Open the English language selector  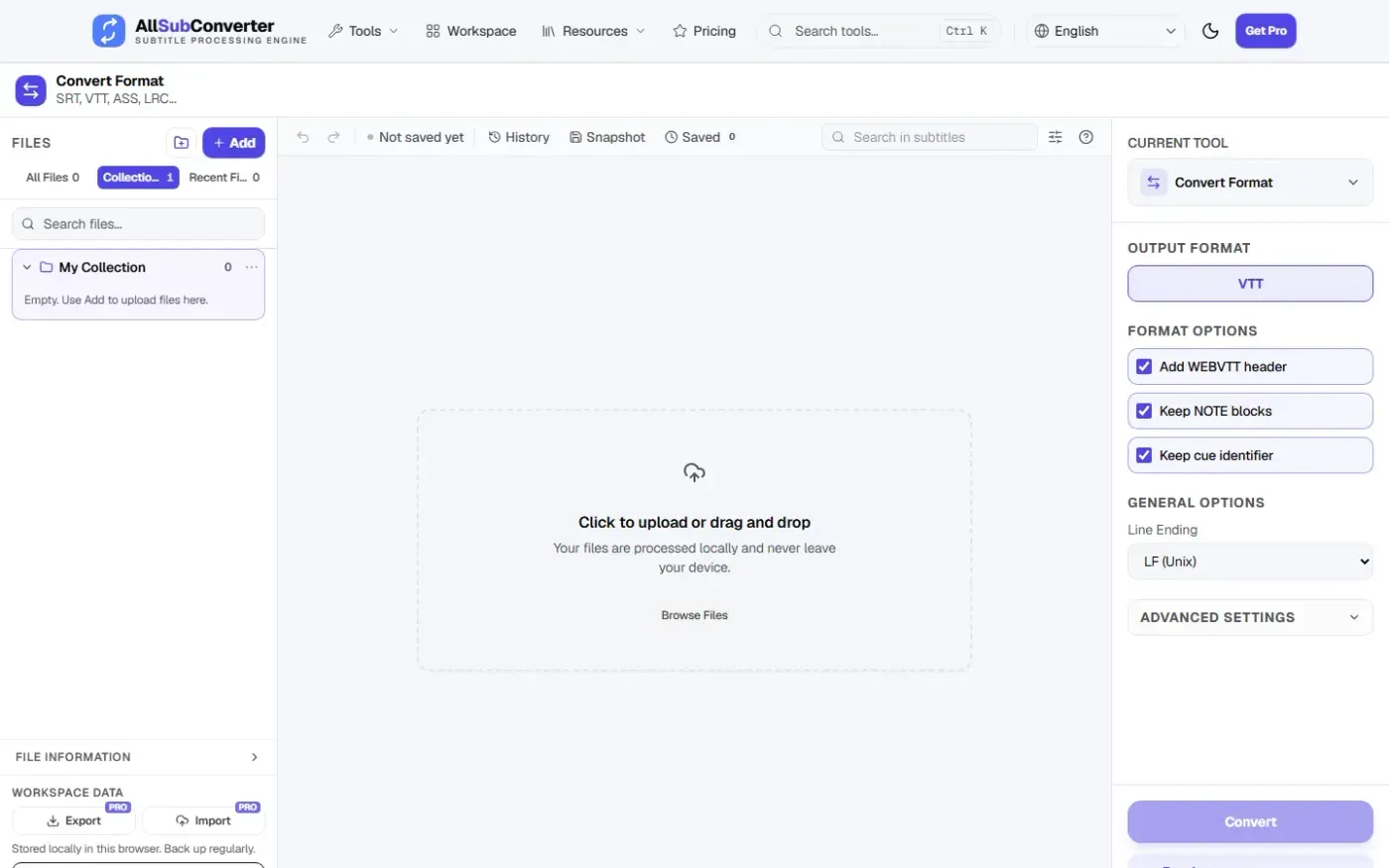pyautogui.click(x=1105, y=31)
